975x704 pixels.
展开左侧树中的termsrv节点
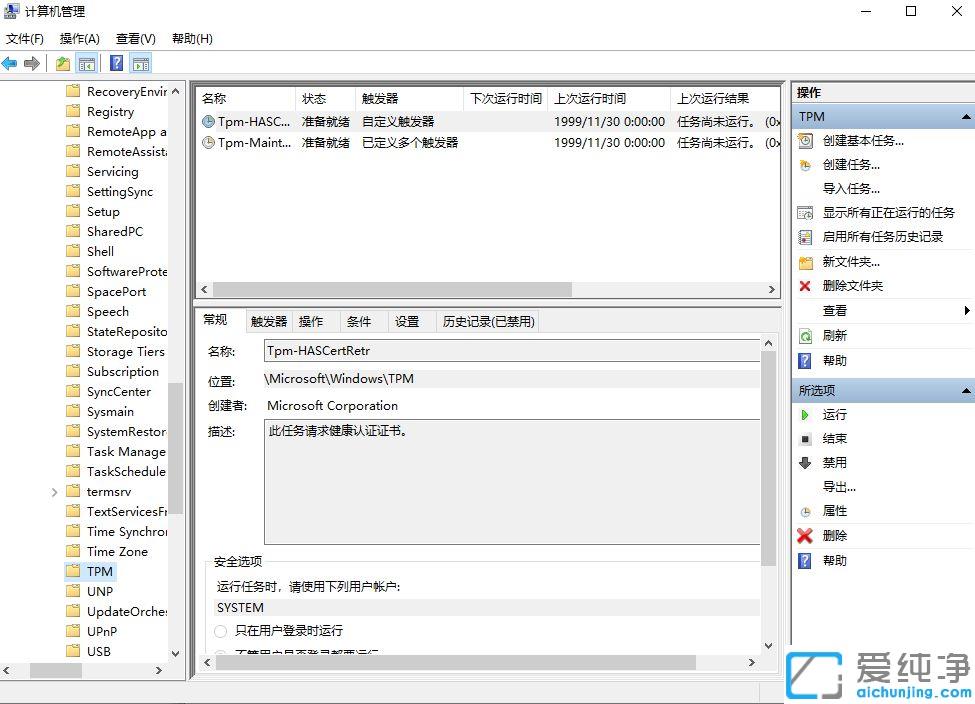[x=55, y=491]
